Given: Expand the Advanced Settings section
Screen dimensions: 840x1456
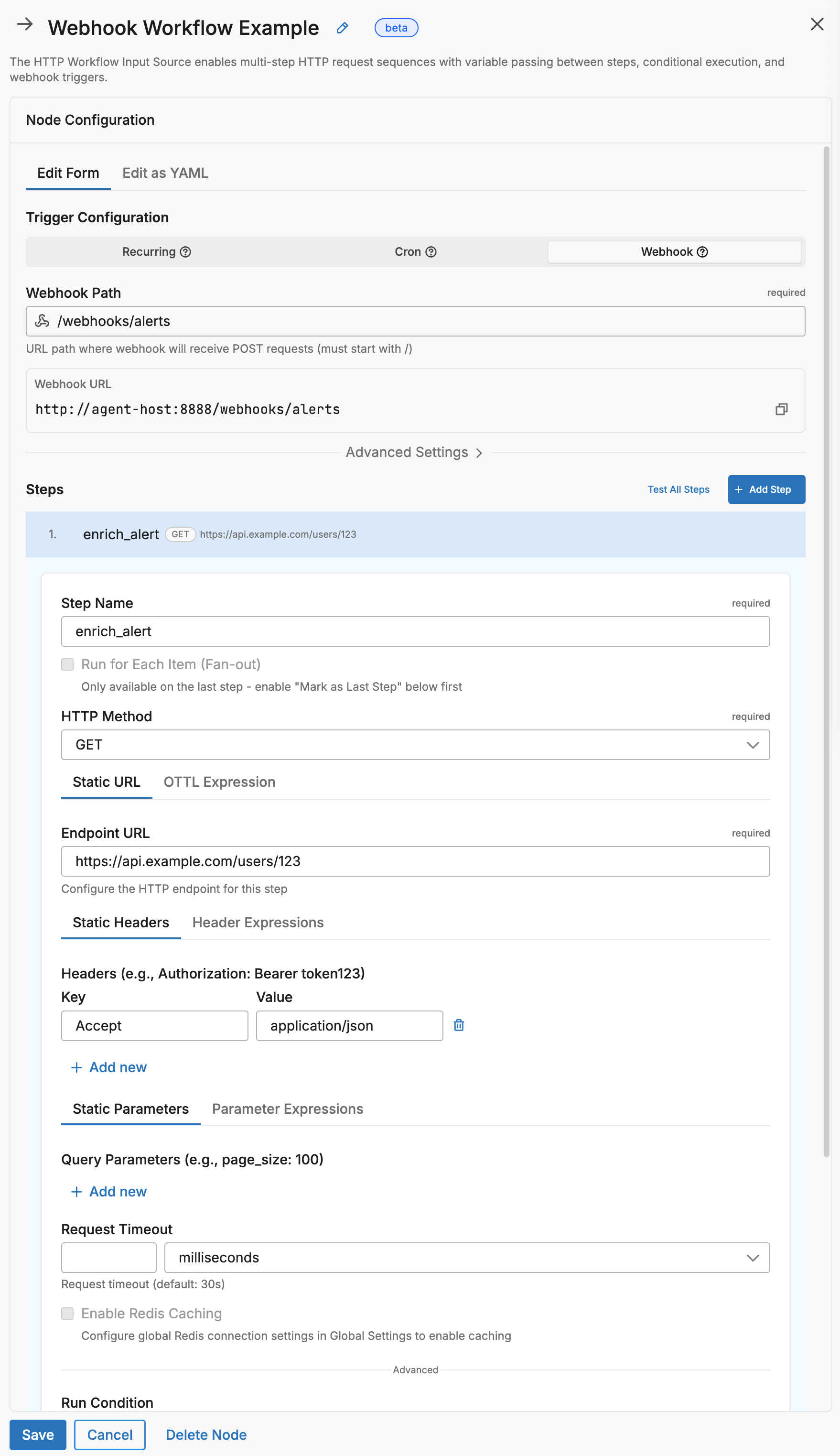Looking at the screenshot, I should click(x=414, y=452).
